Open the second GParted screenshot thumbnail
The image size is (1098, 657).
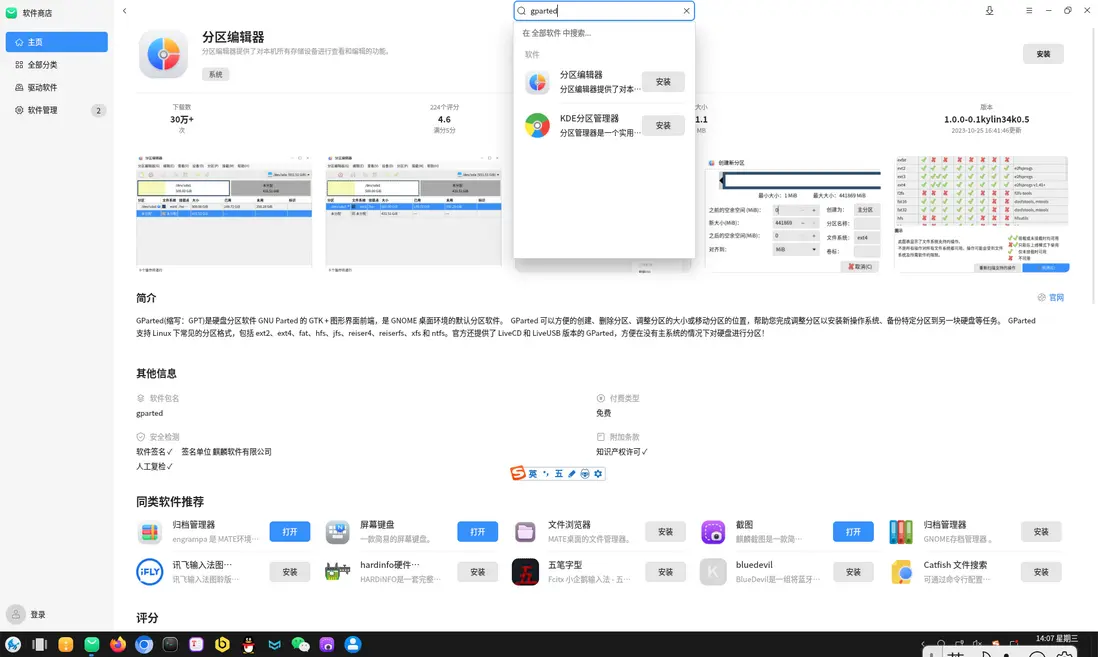[413, 213]
